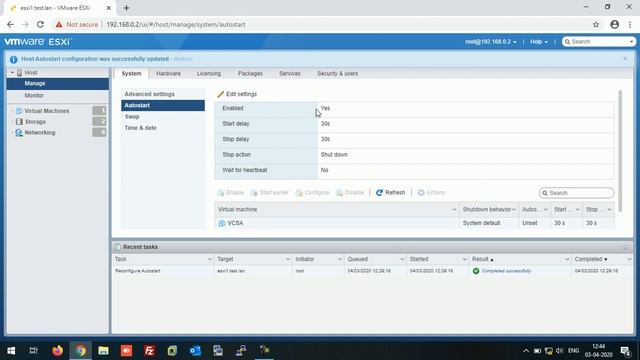Switch to the Security & users tab
Viewport: 640px width, 360px height.
338,73
